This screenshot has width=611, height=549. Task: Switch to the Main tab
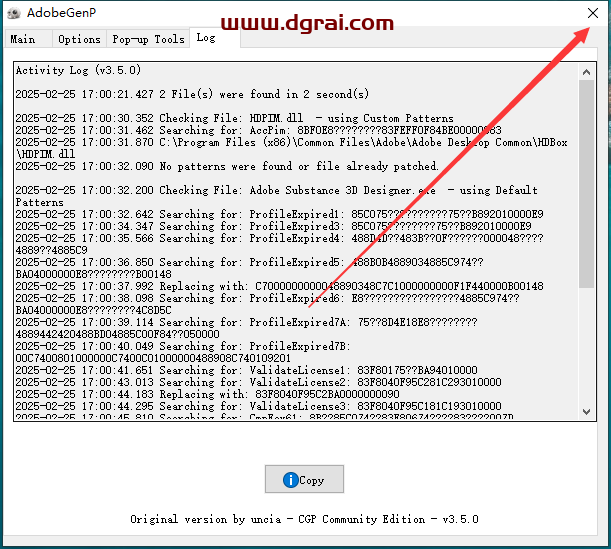[28, 39]
